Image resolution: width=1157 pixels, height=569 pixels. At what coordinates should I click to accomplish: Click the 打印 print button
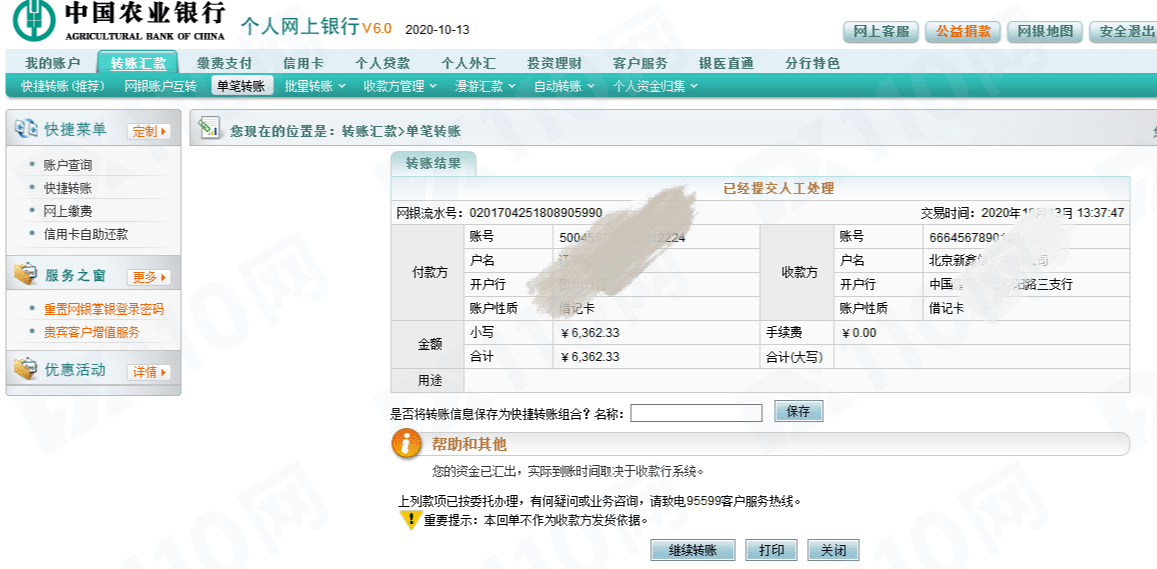(x=772, y=551)
